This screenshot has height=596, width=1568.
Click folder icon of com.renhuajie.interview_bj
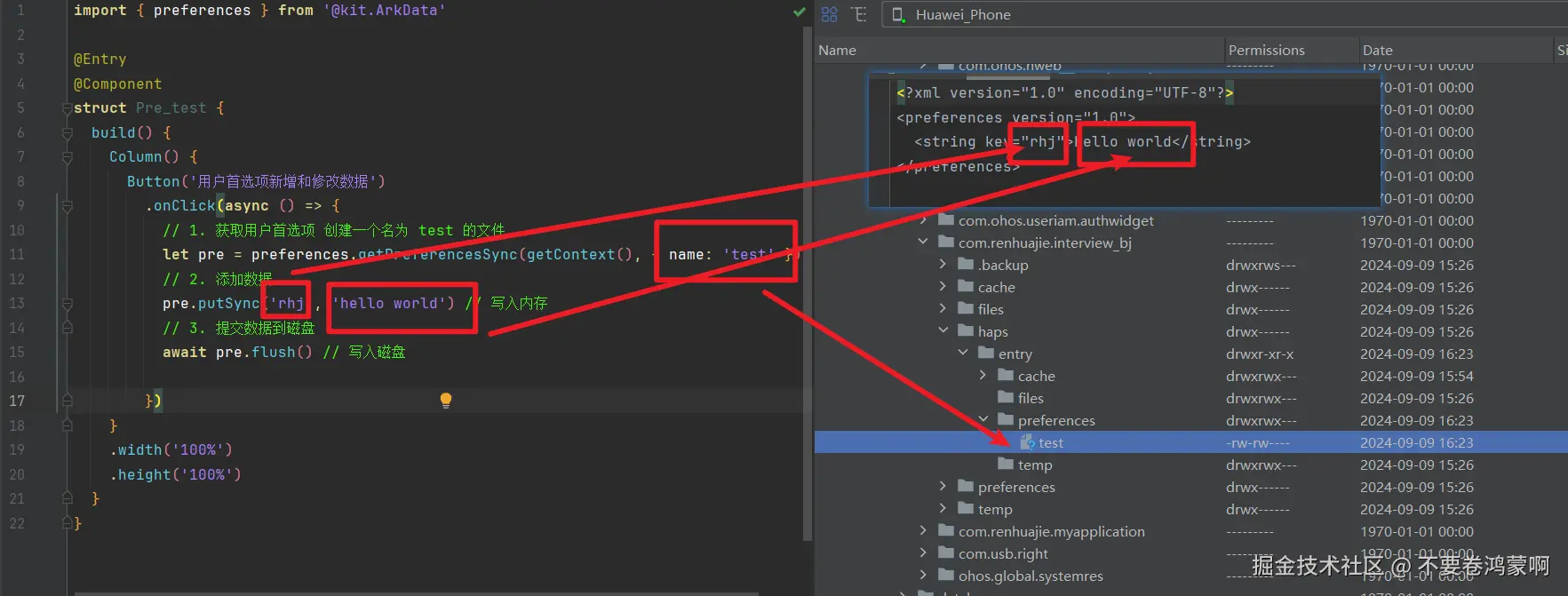point(946,242)
